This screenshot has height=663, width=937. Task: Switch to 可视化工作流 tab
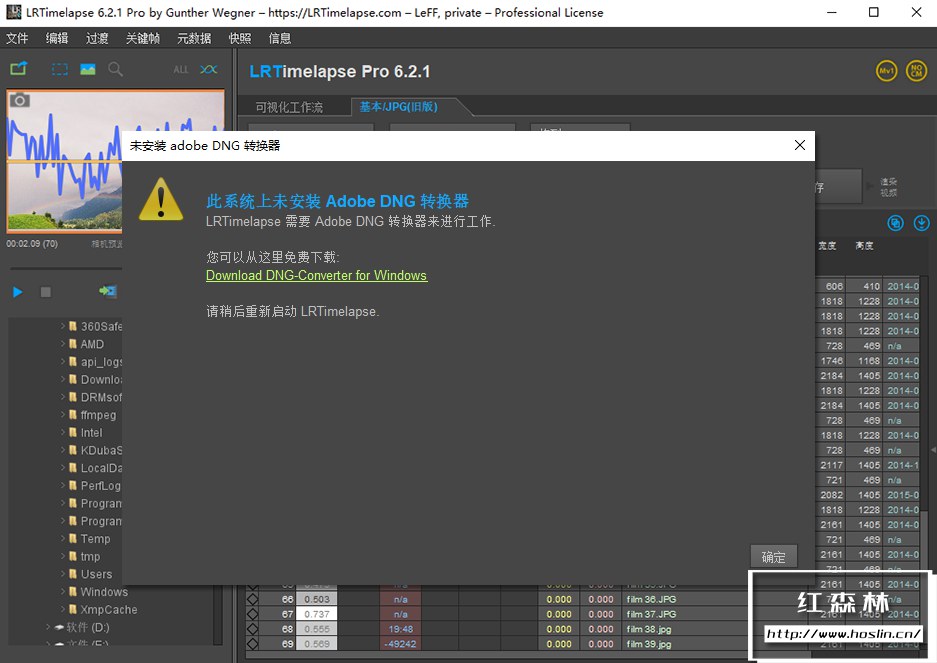coord(289,107)
